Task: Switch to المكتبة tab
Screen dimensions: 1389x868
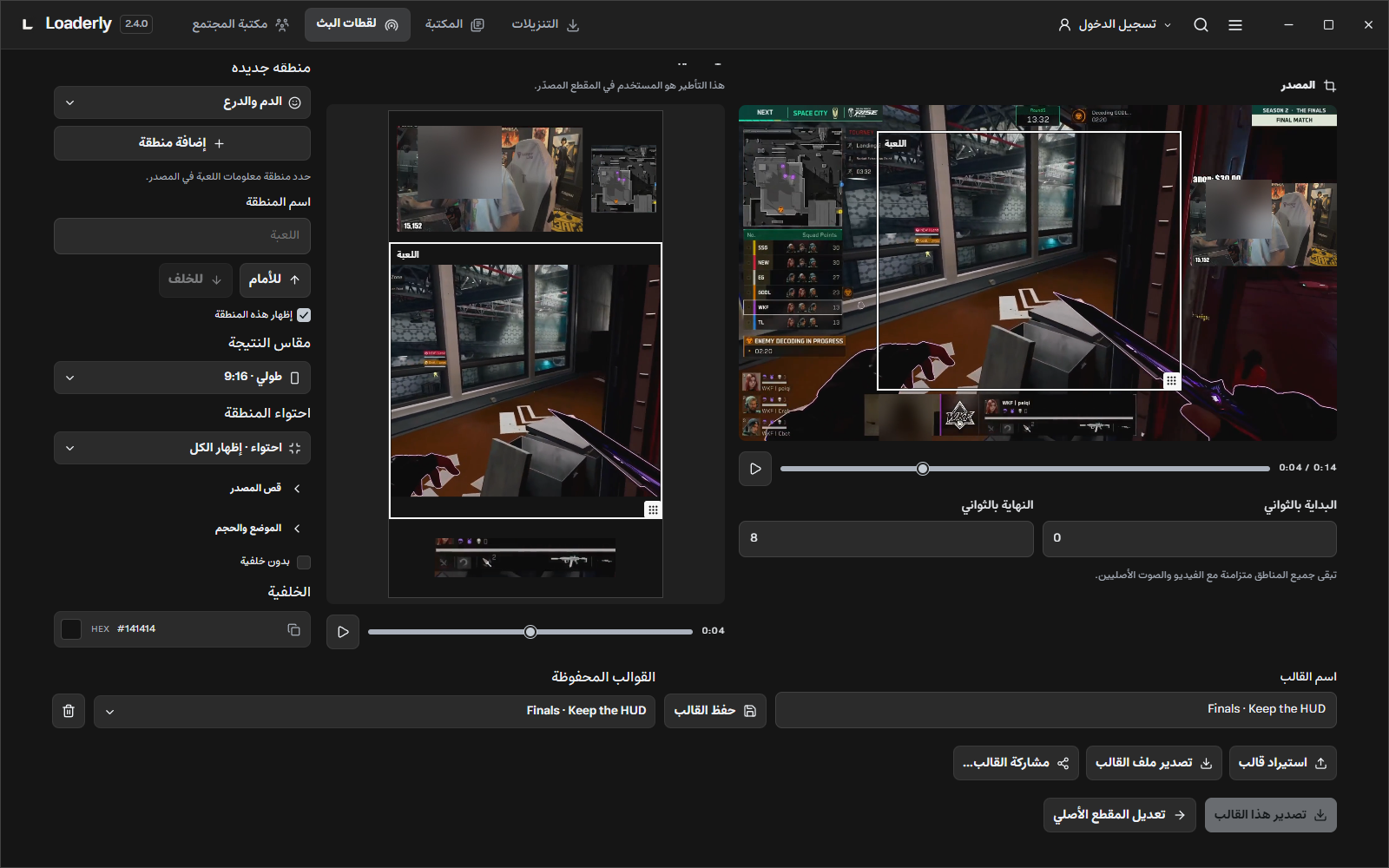Action: pyautogui.click(x=455, y=24)
